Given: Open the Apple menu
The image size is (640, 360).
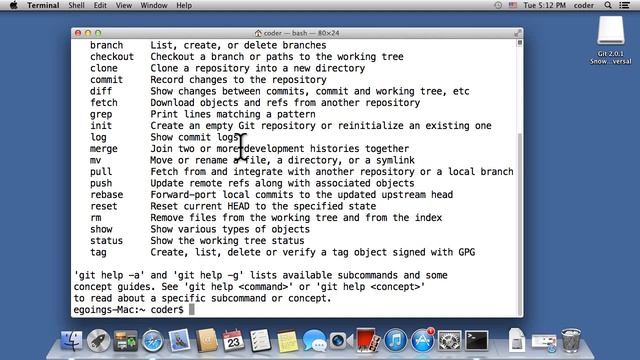Looking at the screenshot, I should tap(13, 5).
